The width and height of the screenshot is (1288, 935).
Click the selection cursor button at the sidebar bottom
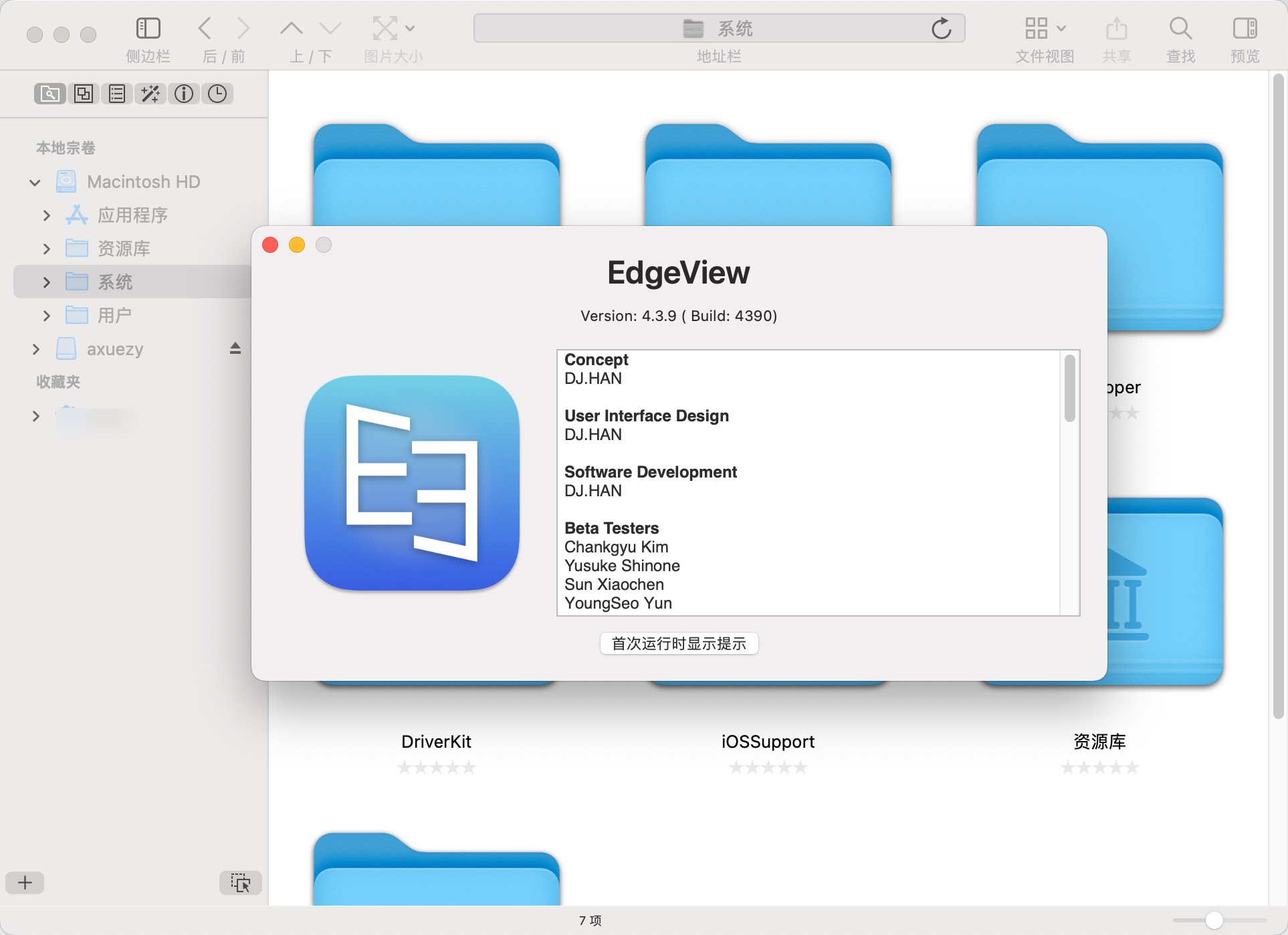pos(240,883)
